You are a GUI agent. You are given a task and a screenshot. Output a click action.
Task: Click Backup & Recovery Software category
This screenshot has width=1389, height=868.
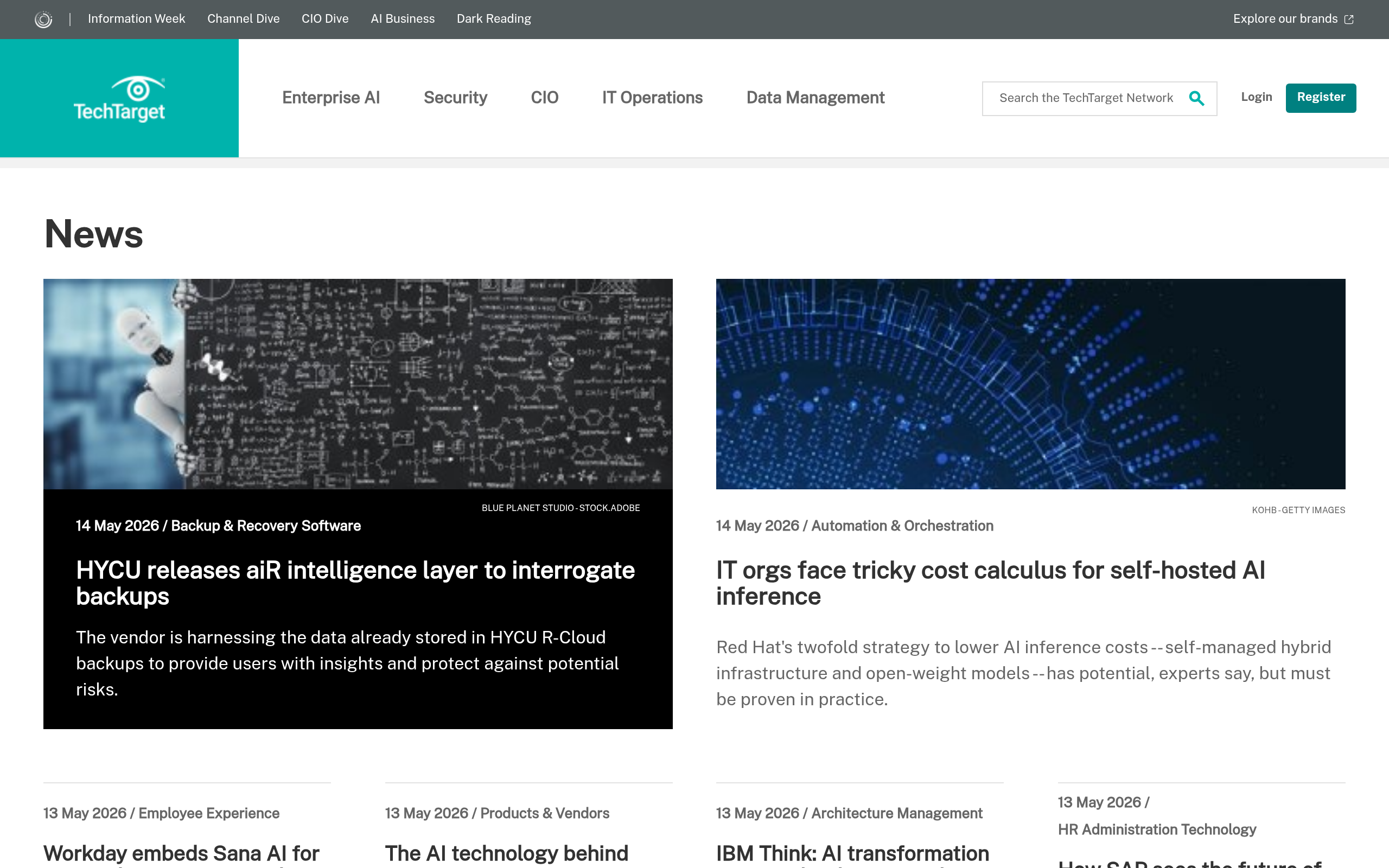(x=266, y=526)
